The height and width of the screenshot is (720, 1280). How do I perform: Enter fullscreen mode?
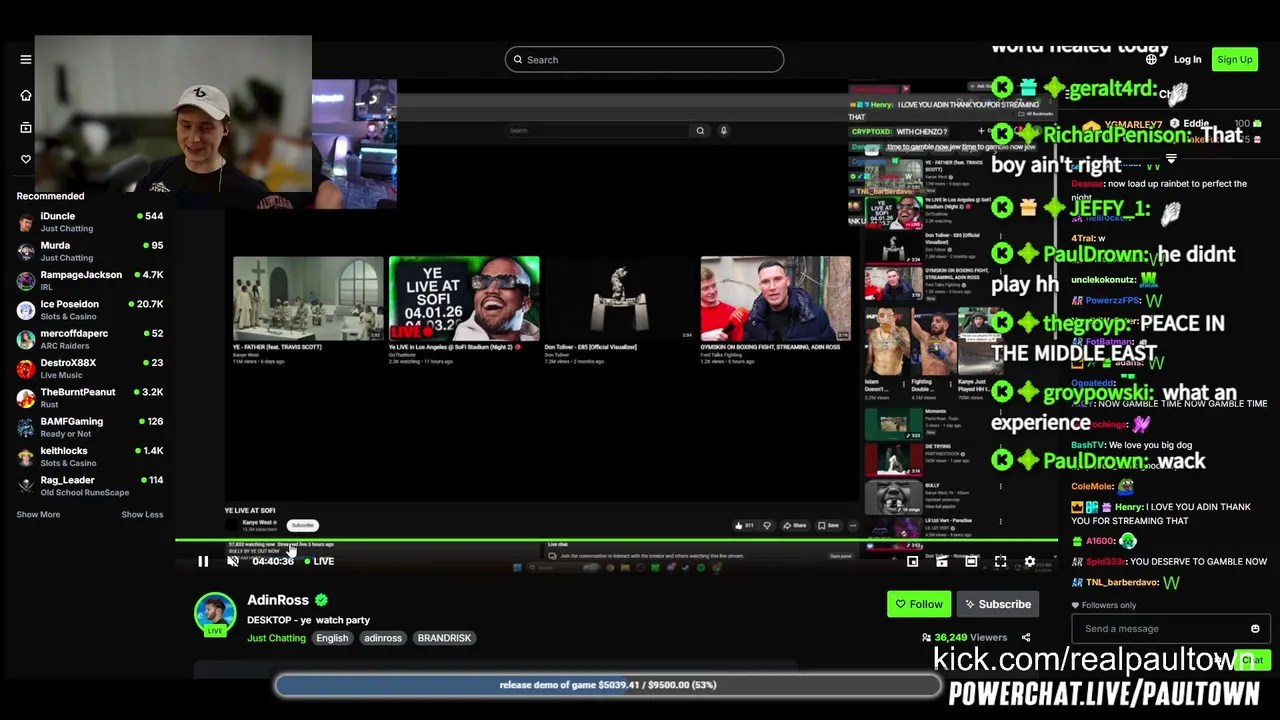(1000, 562)
